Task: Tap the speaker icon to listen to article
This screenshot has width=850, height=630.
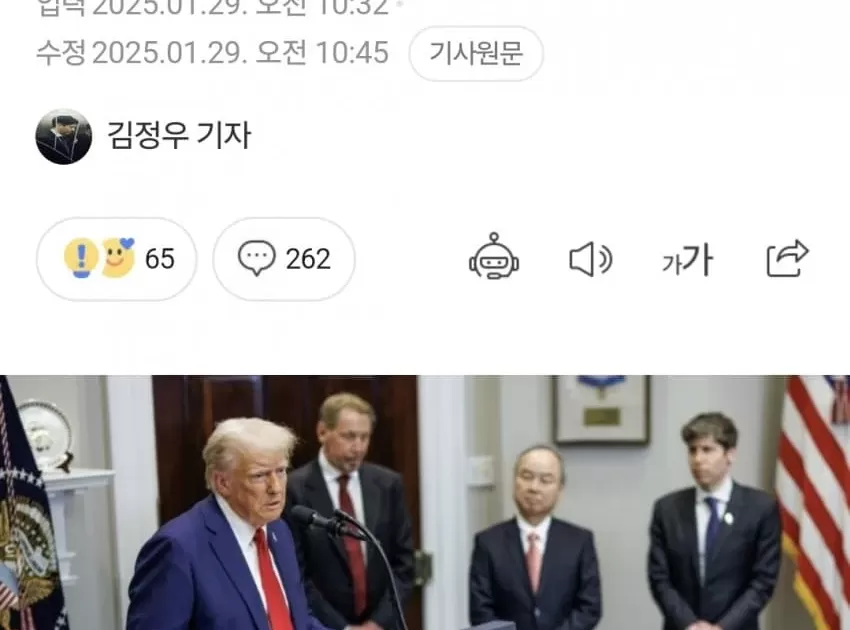Action: click(x=591, y=259)
